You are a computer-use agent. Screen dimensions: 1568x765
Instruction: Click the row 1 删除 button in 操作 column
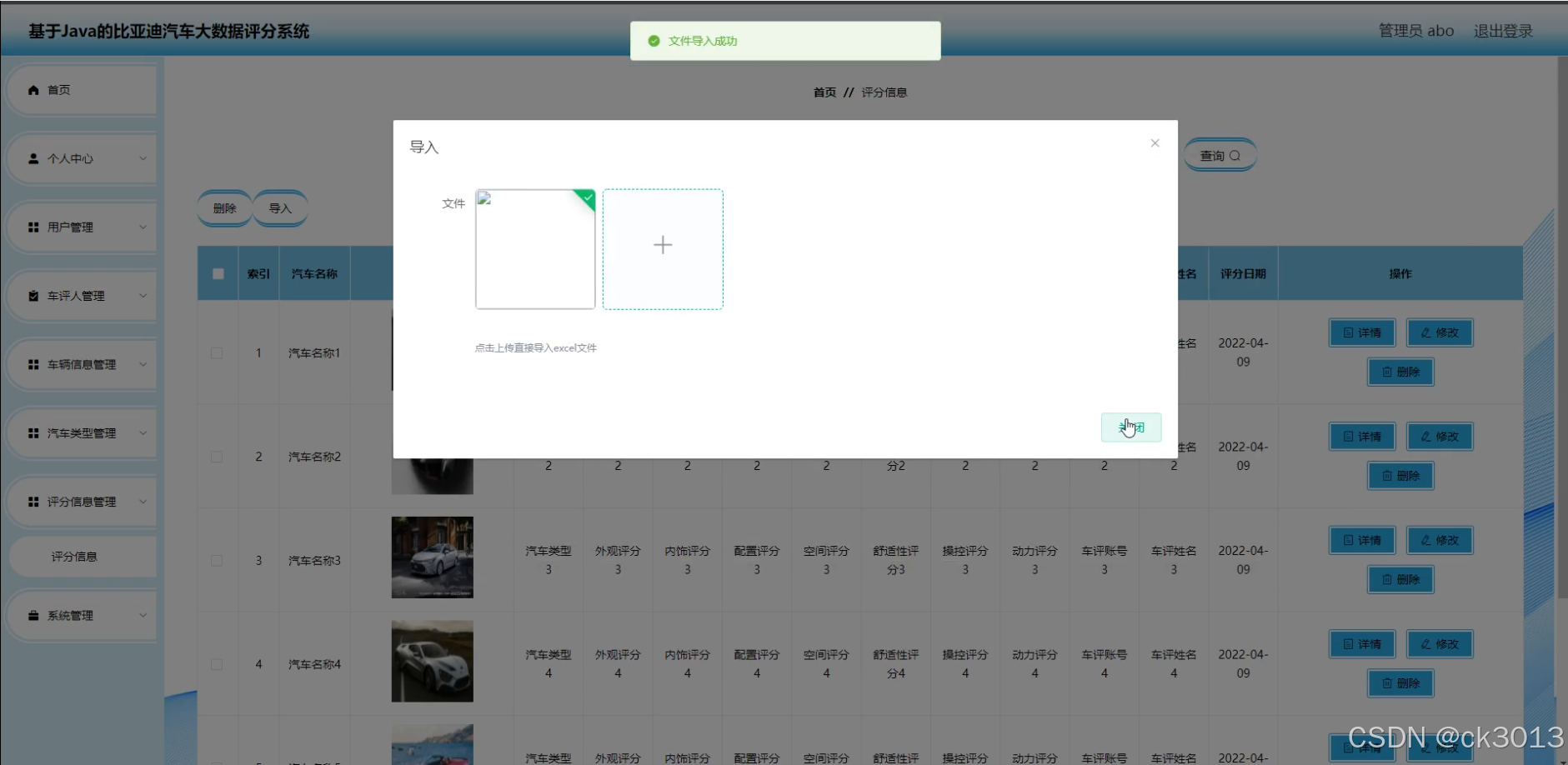1400,372
